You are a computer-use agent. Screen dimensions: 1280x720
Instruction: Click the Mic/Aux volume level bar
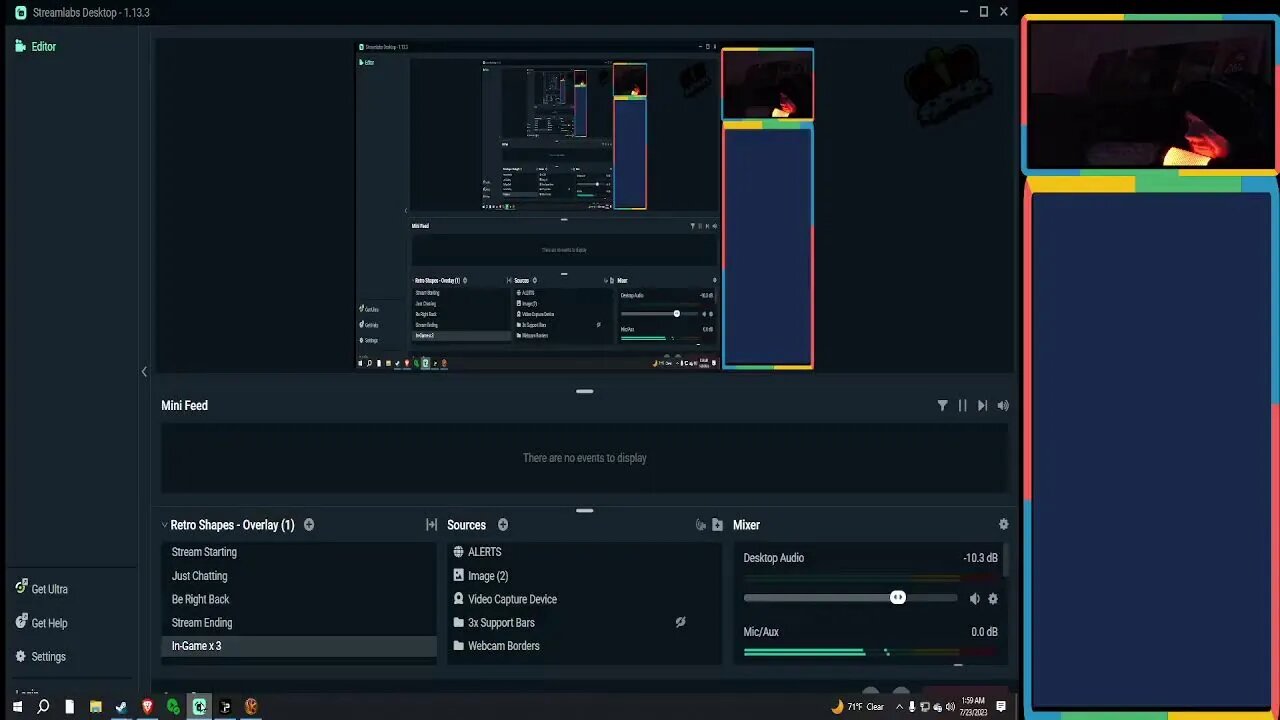click(x=871, y=652)
